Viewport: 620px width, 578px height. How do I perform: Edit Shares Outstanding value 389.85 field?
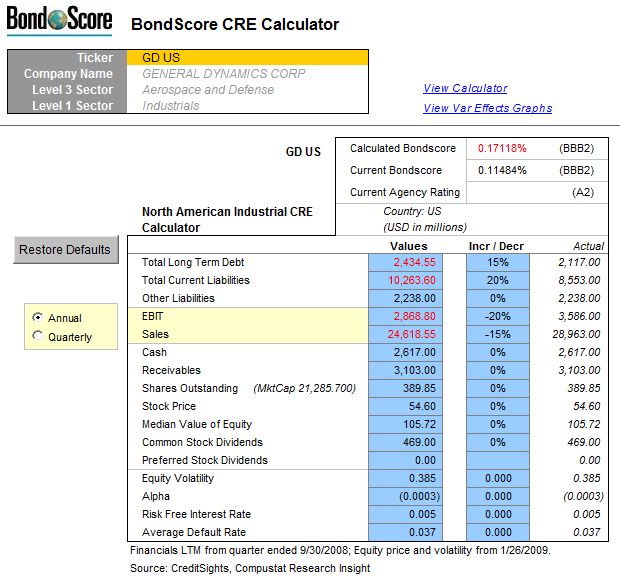coord(405,388)
